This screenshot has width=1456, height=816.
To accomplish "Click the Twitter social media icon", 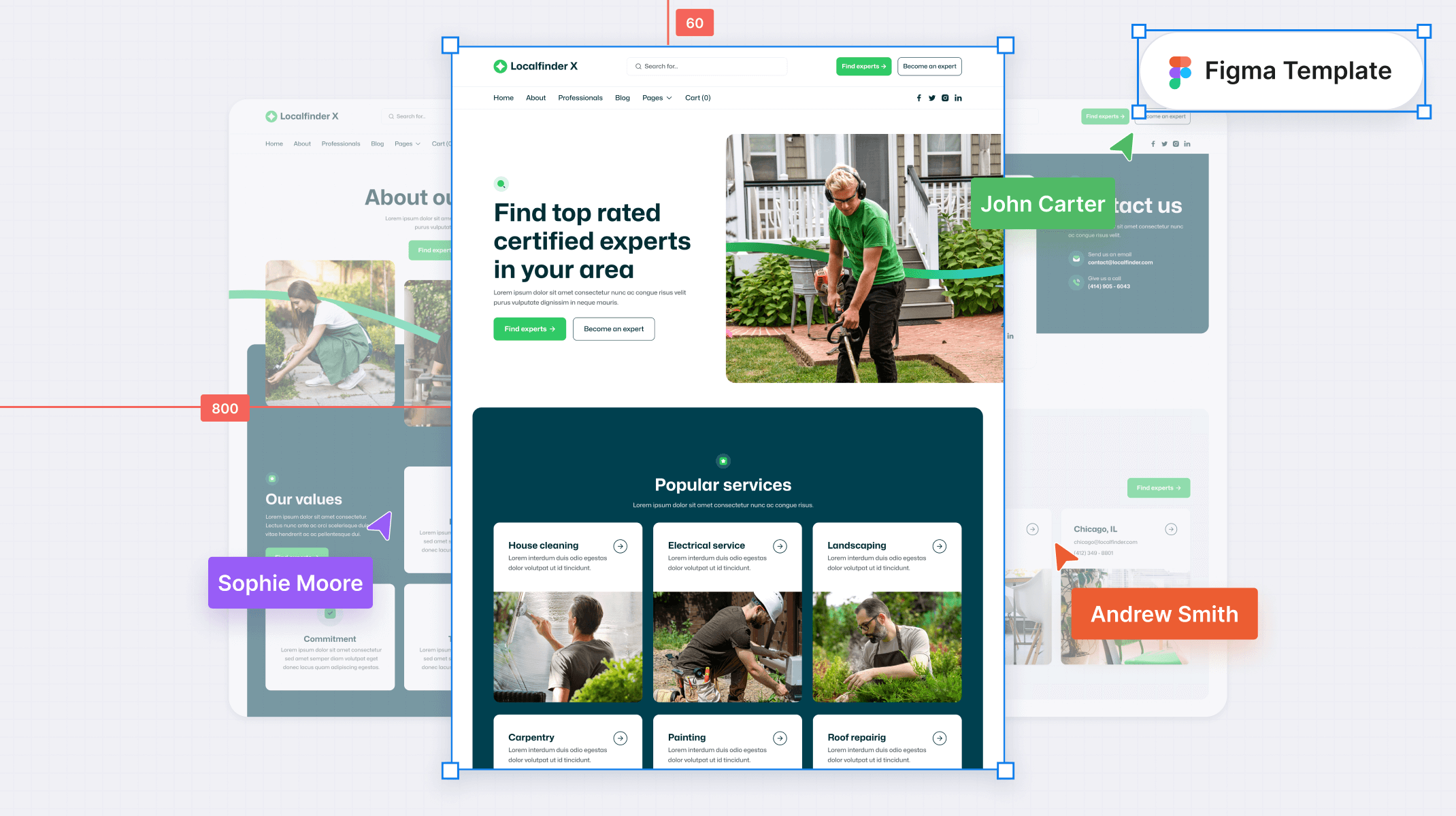I will pyautogui.click(x=932, y=98).
